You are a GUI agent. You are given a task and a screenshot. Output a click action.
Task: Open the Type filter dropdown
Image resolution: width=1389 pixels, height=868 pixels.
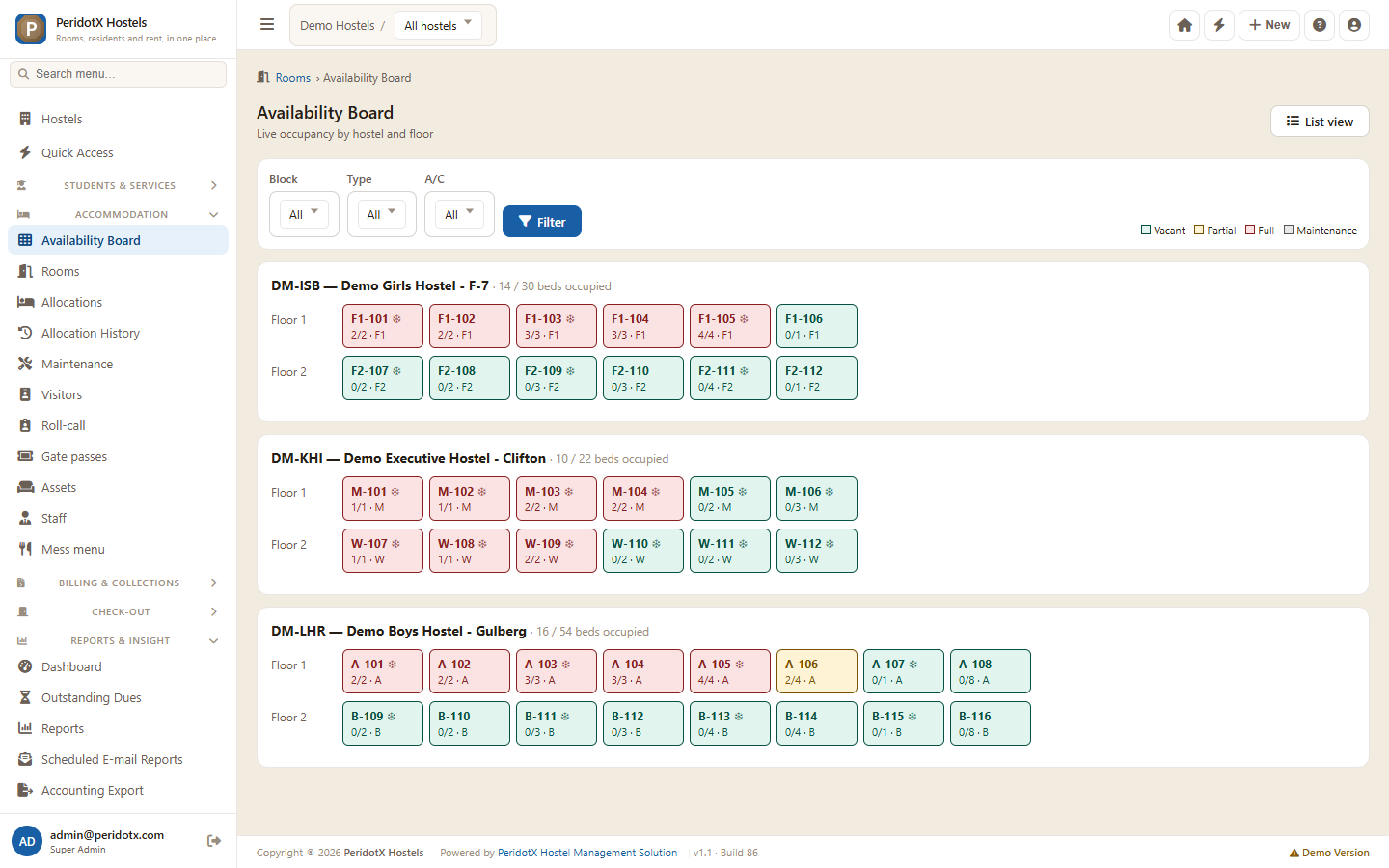[x=381, y=214]
